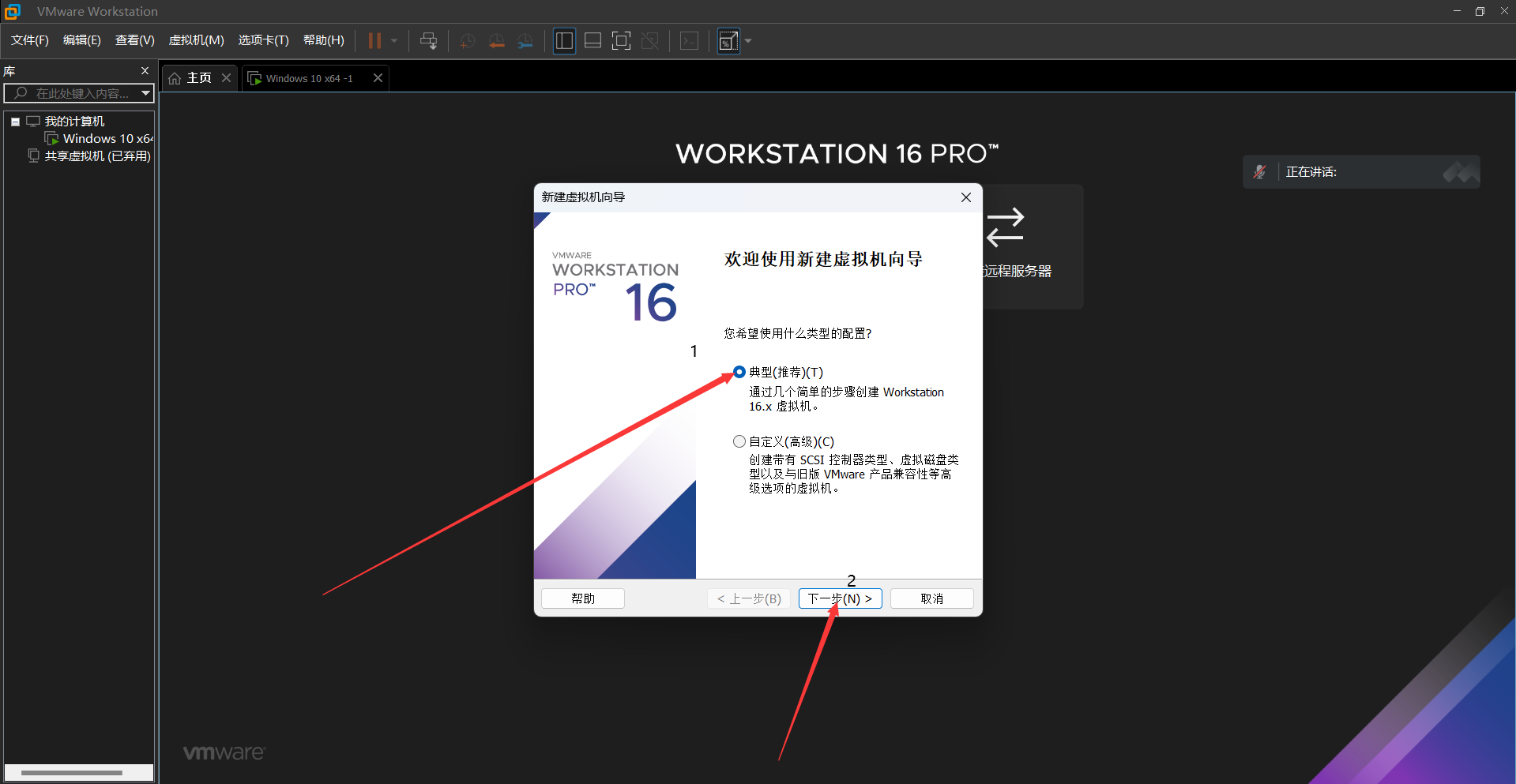Open the console view toolbar icon
The image size is (1516, 784).
[x=689, y=41]
